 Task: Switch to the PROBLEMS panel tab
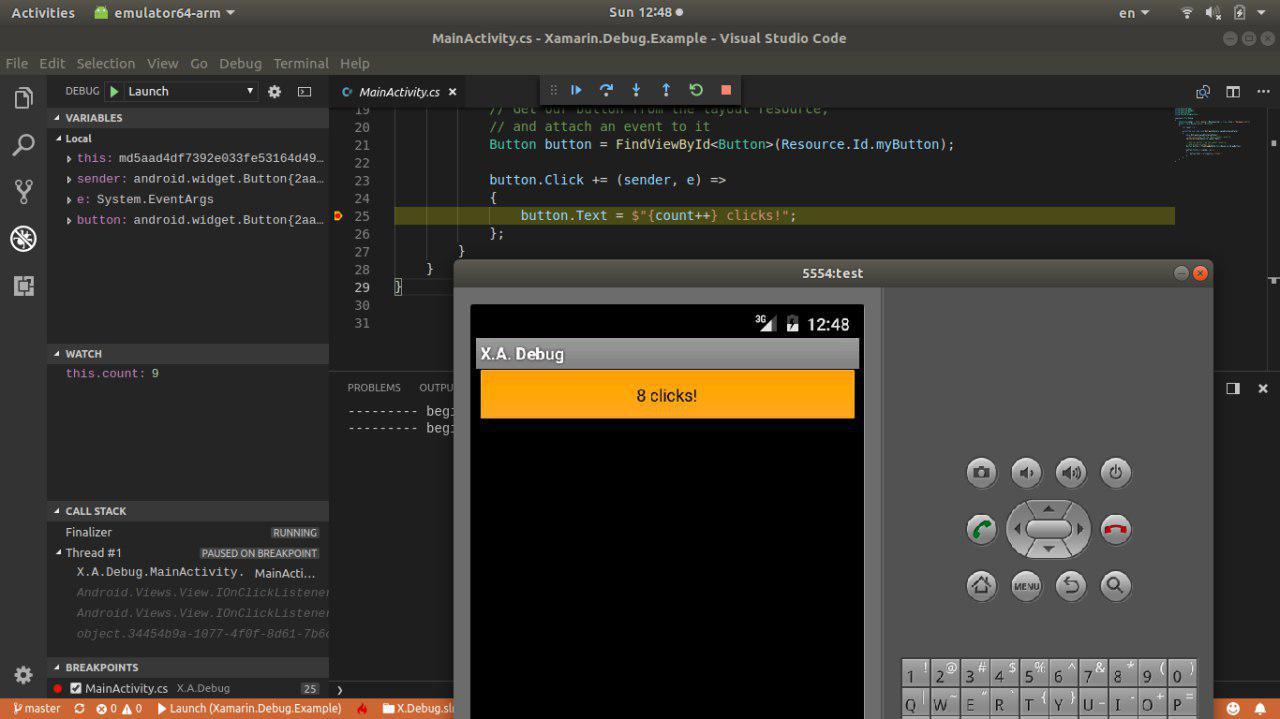374,388
